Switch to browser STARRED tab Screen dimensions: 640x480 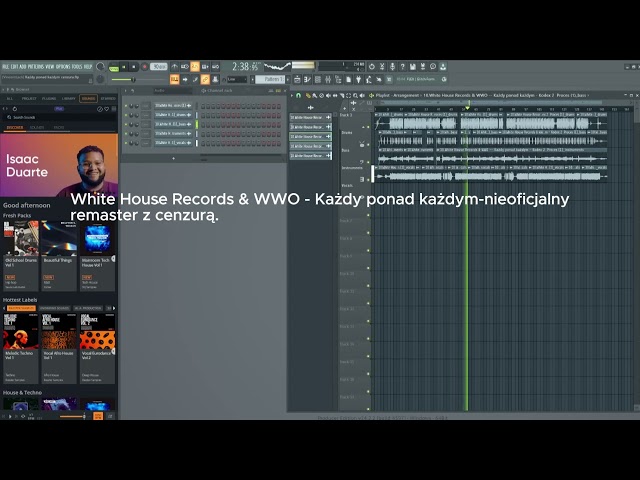108,98
